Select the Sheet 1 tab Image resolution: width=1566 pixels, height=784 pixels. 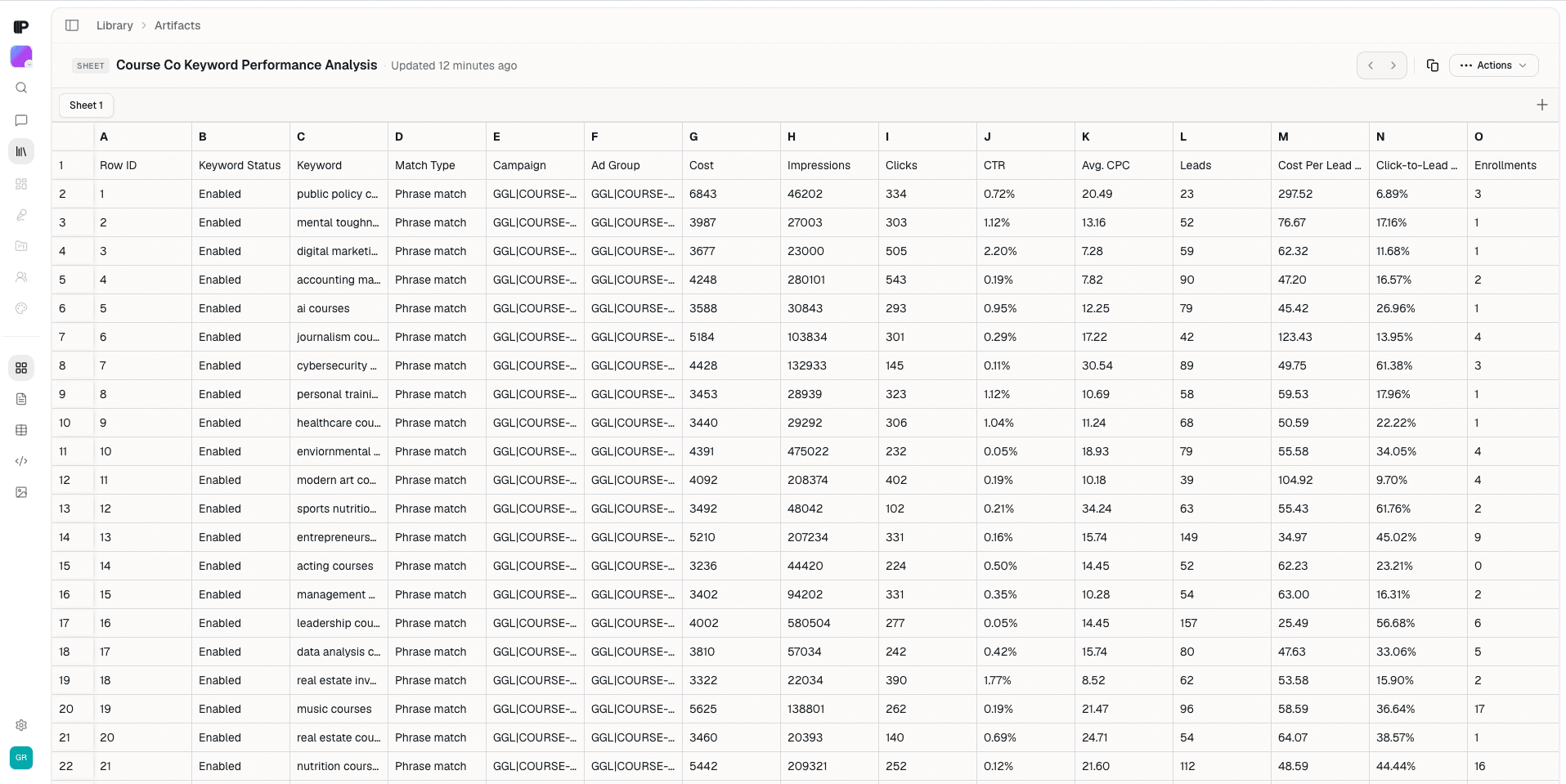point(86,105)
